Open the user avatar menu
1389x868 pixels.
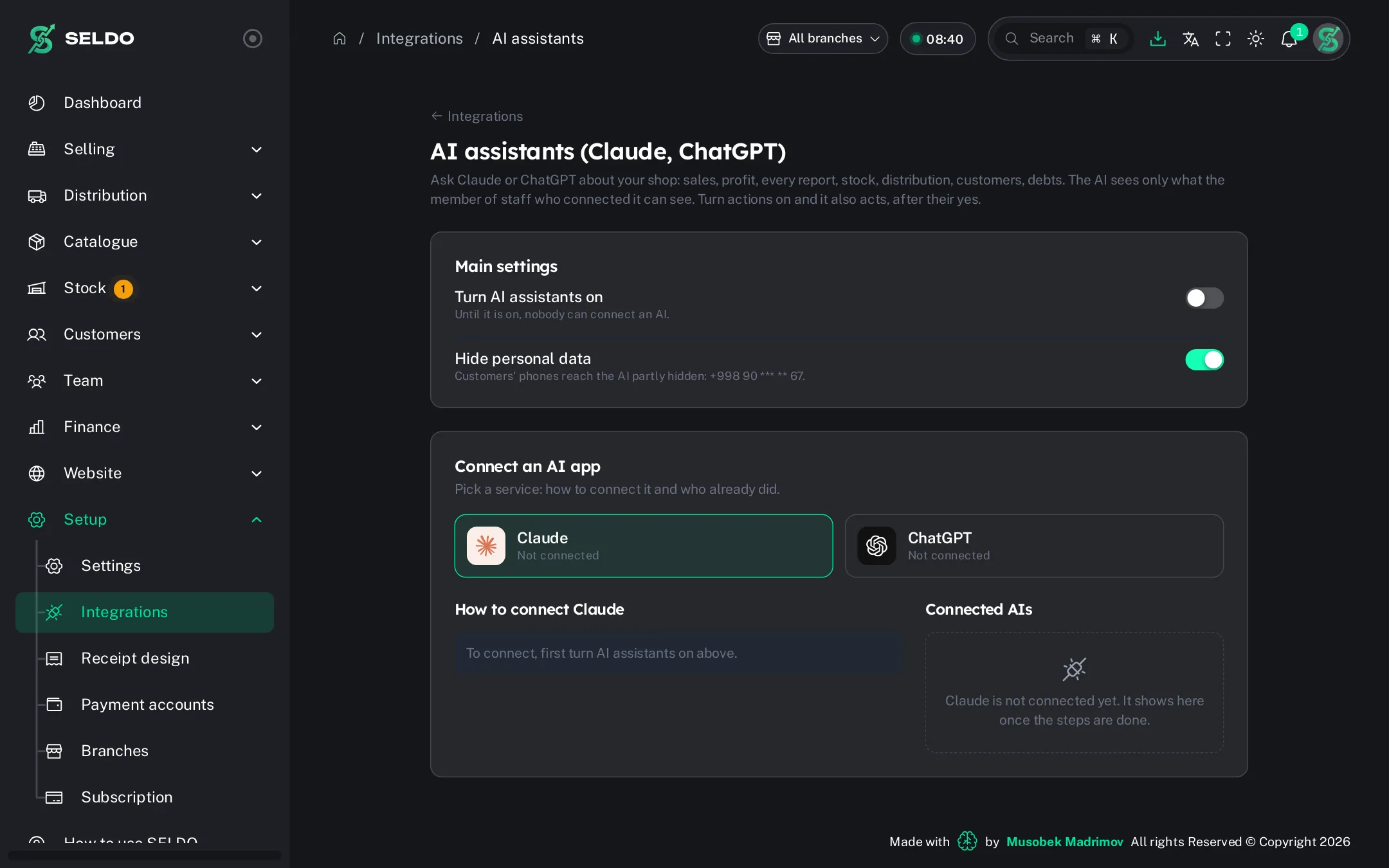coord(1328,39)
